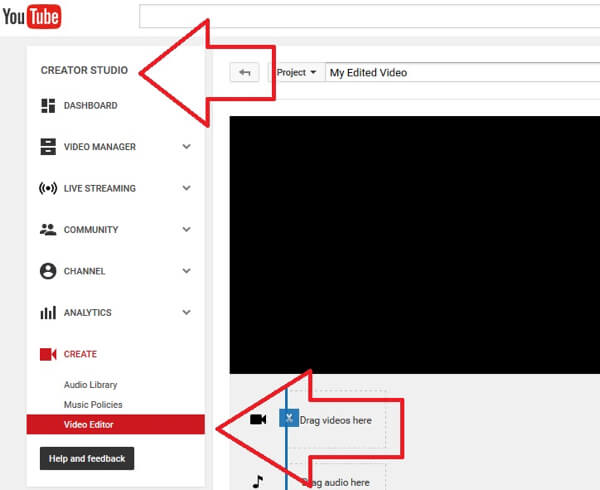Click the red Create camera icon
Screen dimensions: 600x490
click(x=48, y=354)
